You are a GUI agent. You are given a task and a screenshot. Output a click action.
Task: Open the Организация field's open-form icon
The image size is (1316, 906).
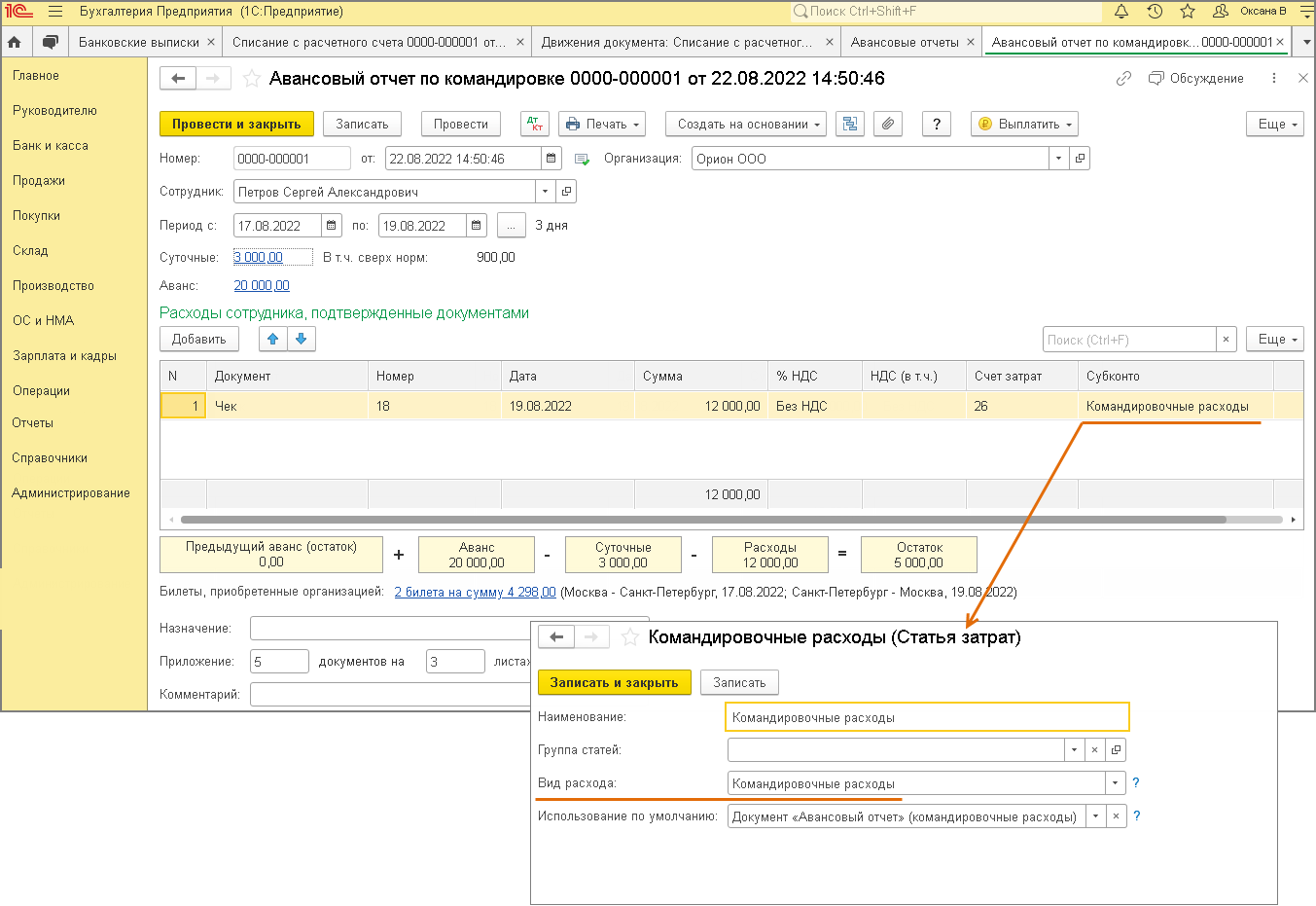click(1080, 159)
